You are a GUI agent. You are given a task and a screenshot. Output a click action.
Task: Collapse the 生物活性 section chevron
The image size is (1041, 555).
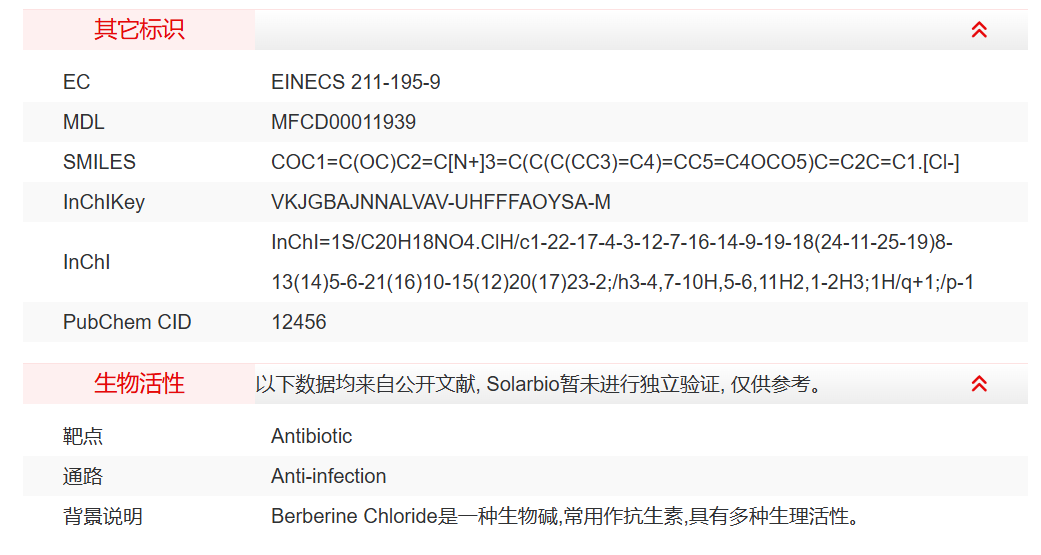[x=979, y=384]
